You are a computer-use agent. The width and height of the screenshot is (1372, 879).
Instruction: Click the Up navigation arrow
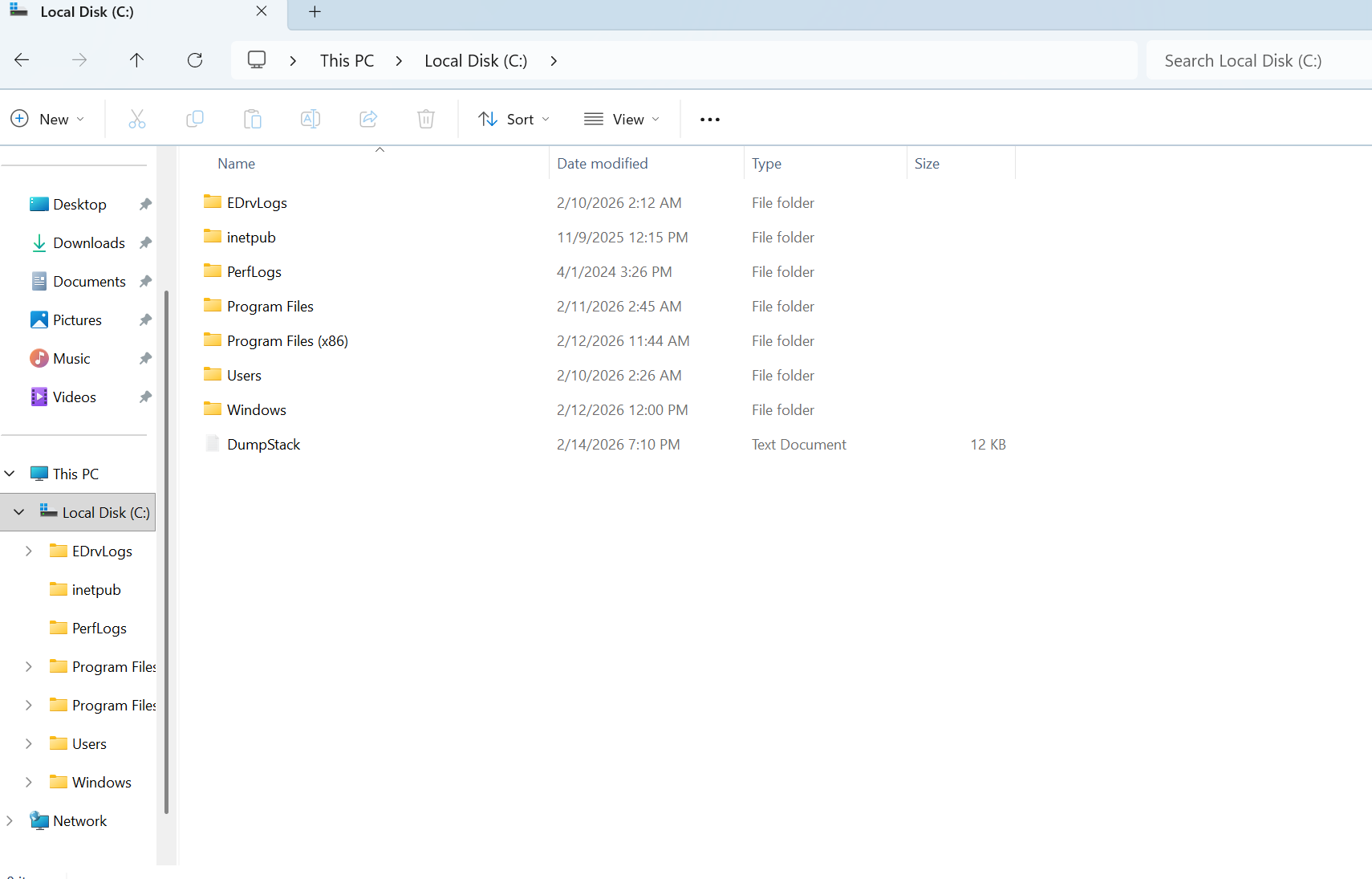click(136, 59)
